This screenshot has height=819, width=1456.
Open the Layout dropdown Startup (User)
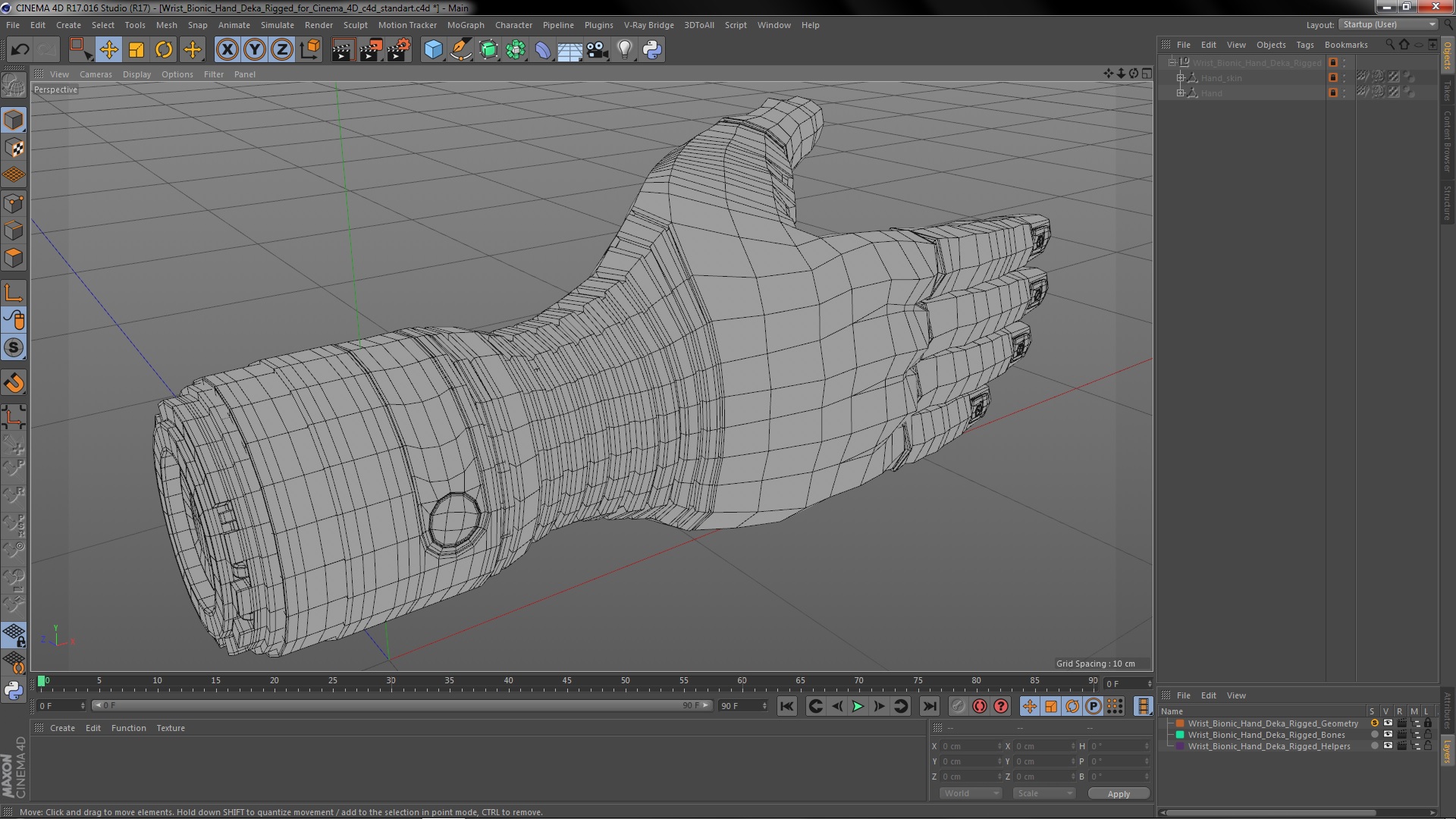pyautogui.click(x=1388, y=24)
